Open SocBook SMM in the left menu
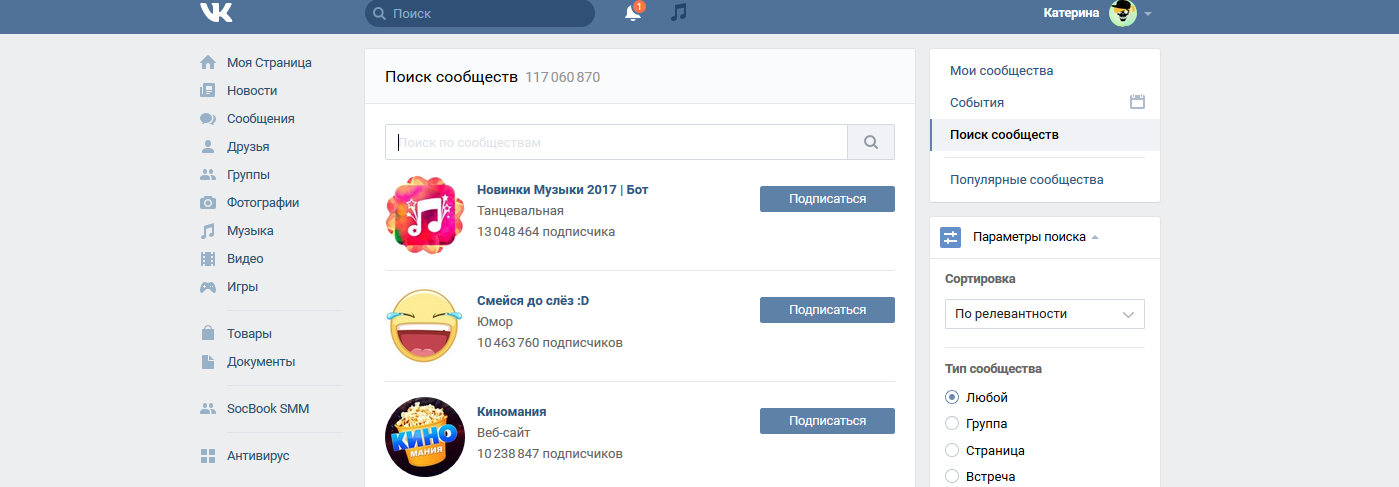Viewport: 1399px width, 487px height. (x=266, y=408)
